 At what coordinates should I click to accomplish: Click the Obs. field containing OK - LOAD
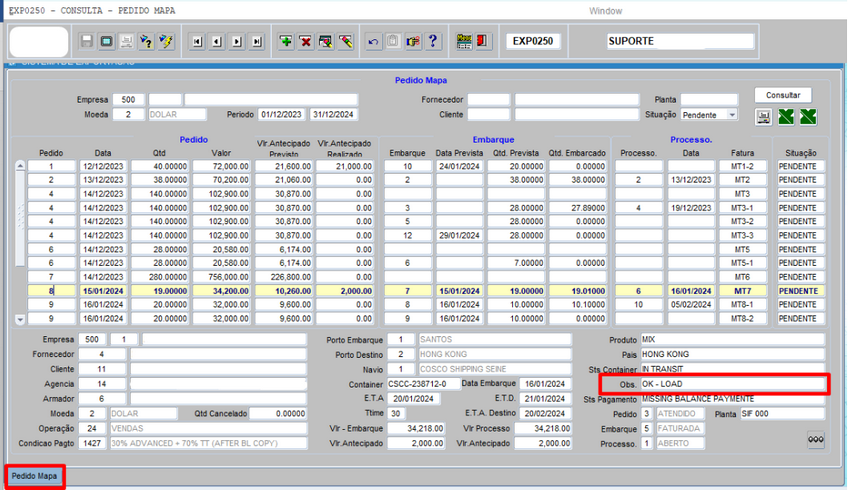point(733,383)
